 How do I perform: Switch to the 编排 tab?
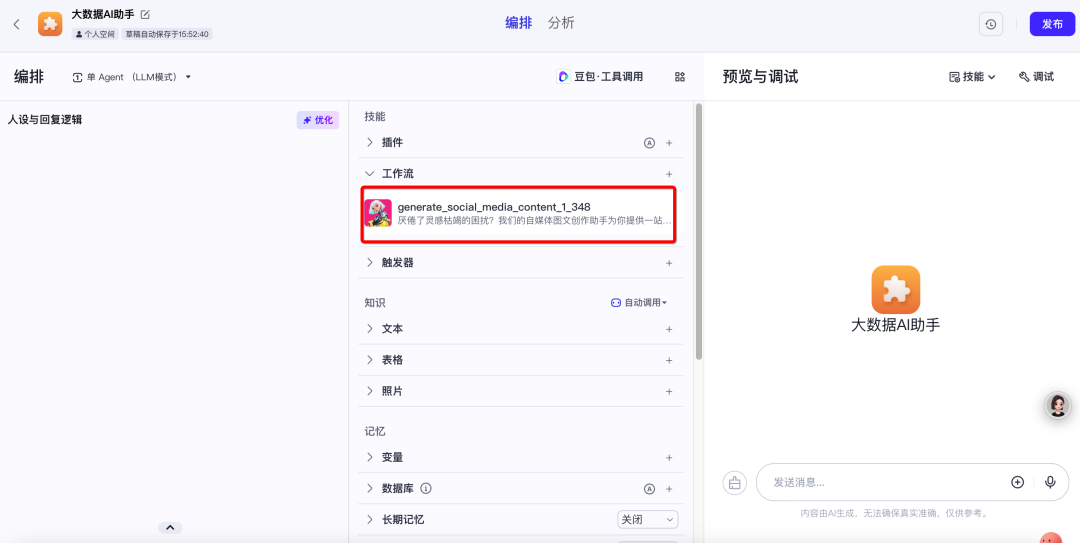[519, 23]
